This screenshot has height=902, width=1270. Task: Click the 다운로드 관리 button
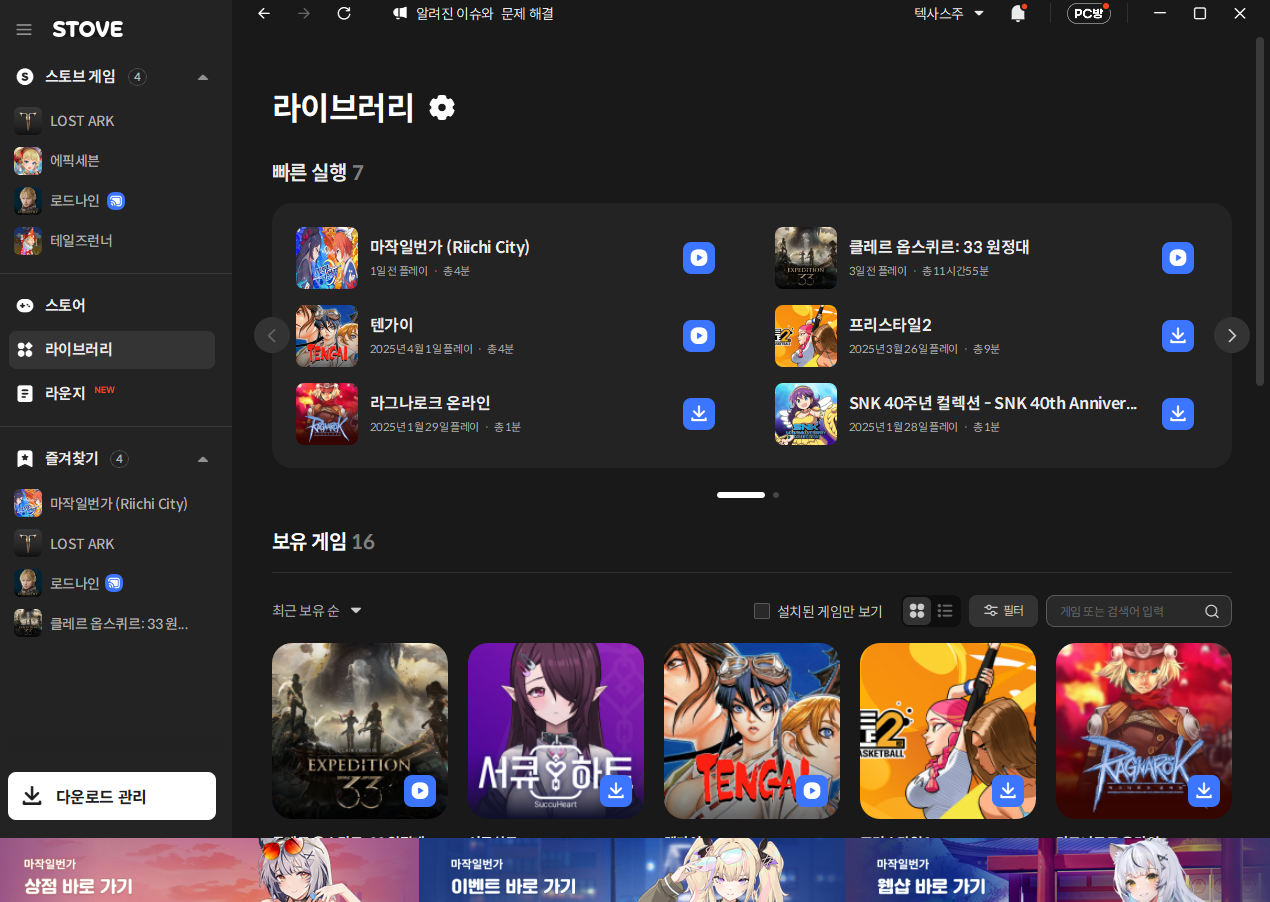click(112, 796)
